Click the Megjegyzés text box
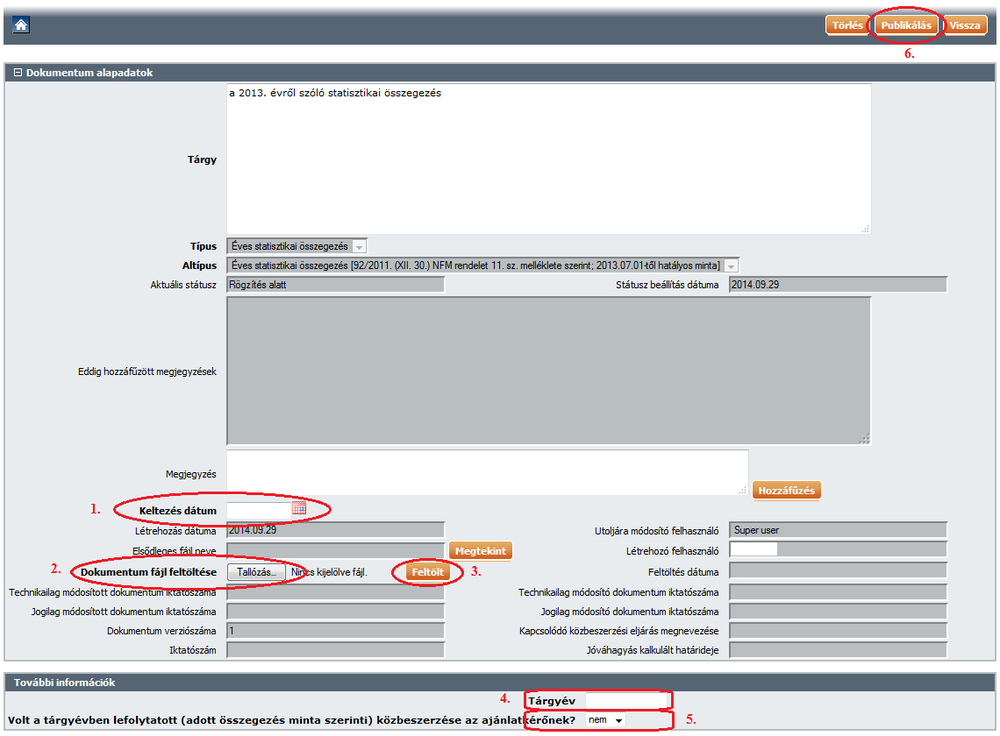The image size is (1000, 736). coord(487,473)
